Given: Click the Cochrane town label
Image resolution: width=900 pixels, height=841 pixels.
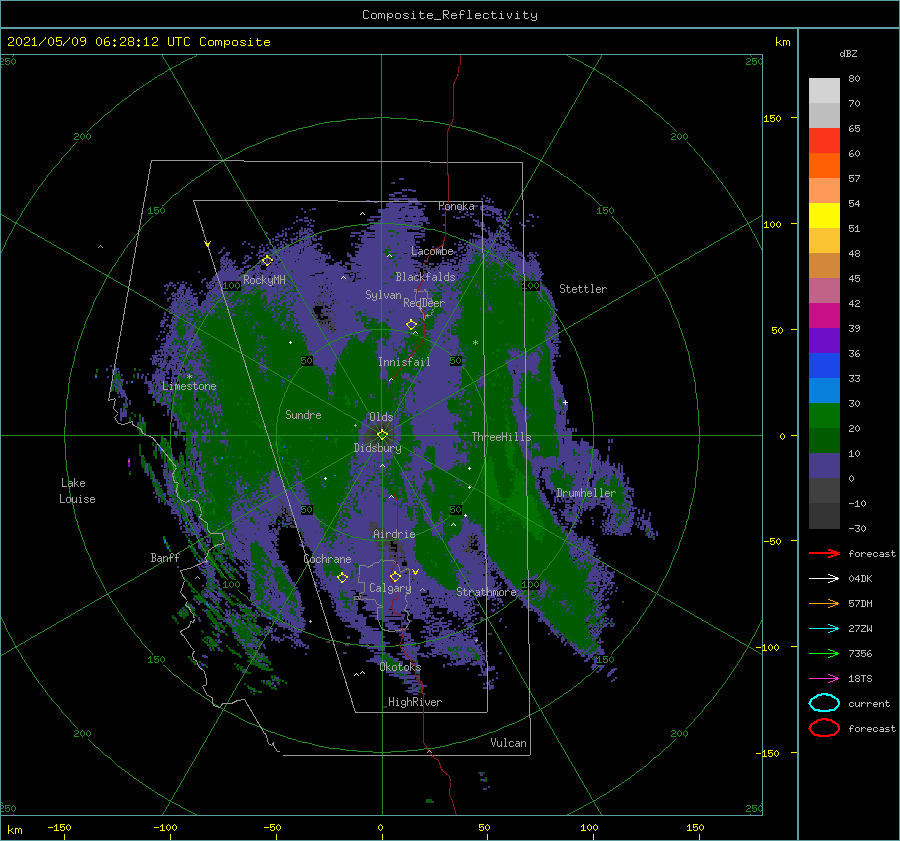Looking at the screenshot, I should [x=327, y=559].
